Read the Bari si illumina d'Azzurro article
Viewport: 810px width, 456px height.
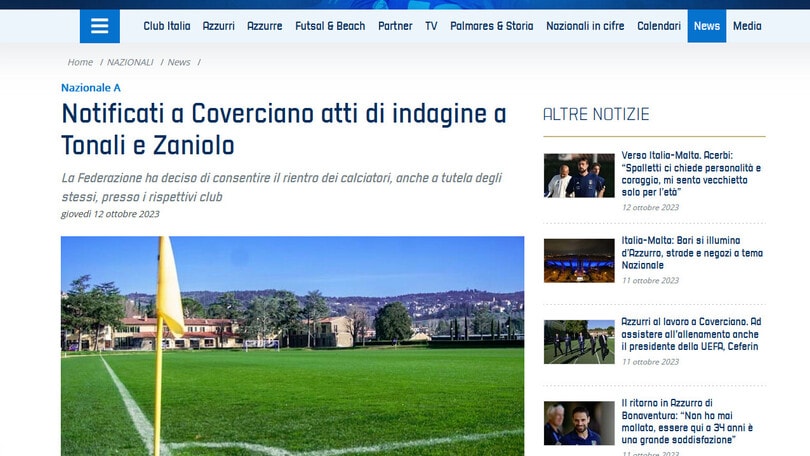pos(692,253)
